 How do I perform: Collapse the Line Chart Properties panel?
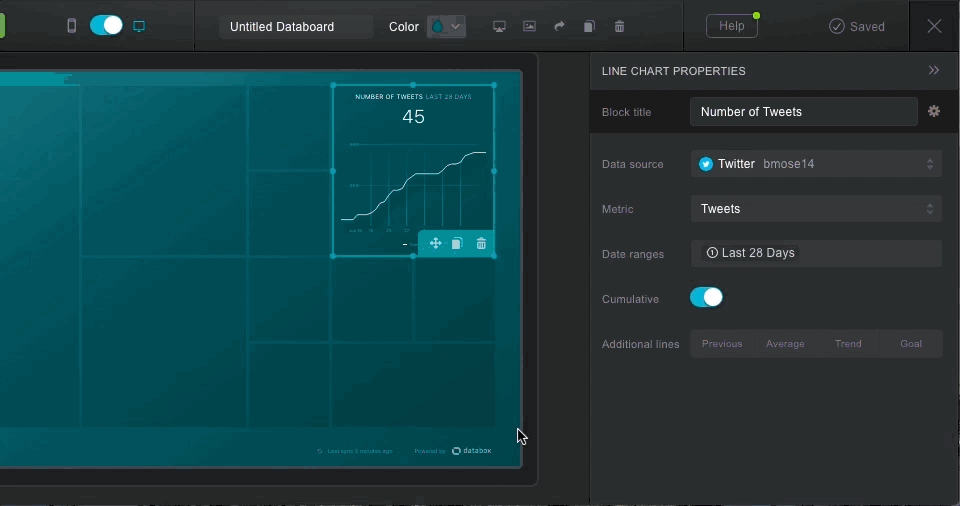point(933,71)
